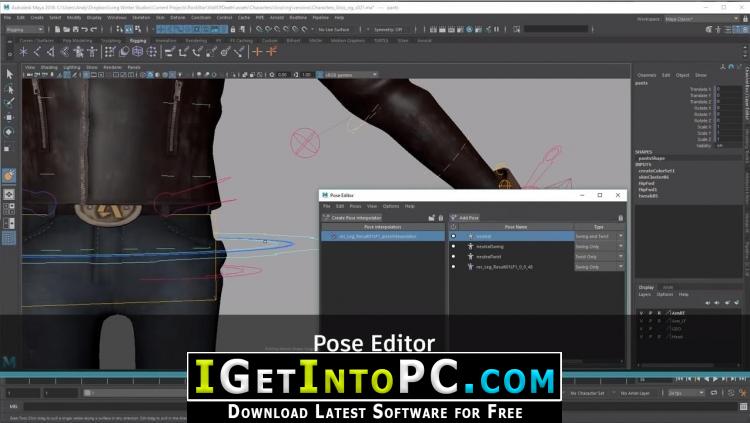
Task: Click the Add Pose button
Action: (465, 218)
